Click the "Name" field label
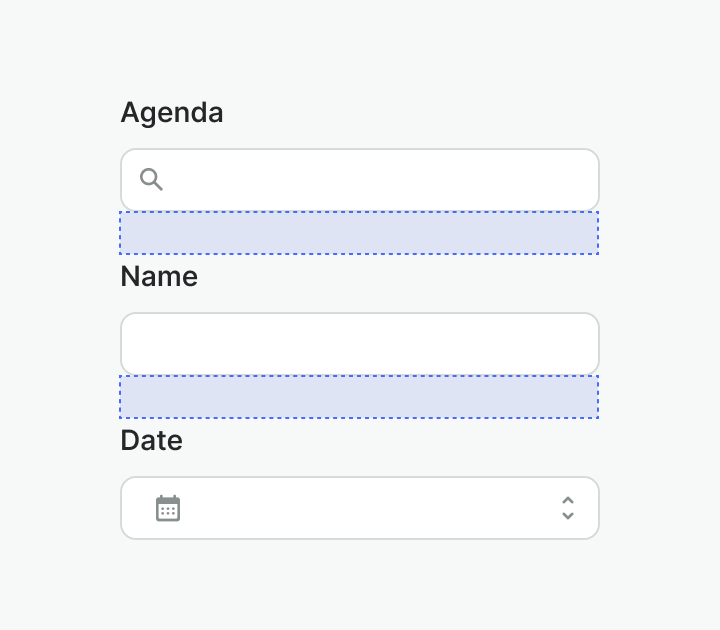 [x=159, y=277]
